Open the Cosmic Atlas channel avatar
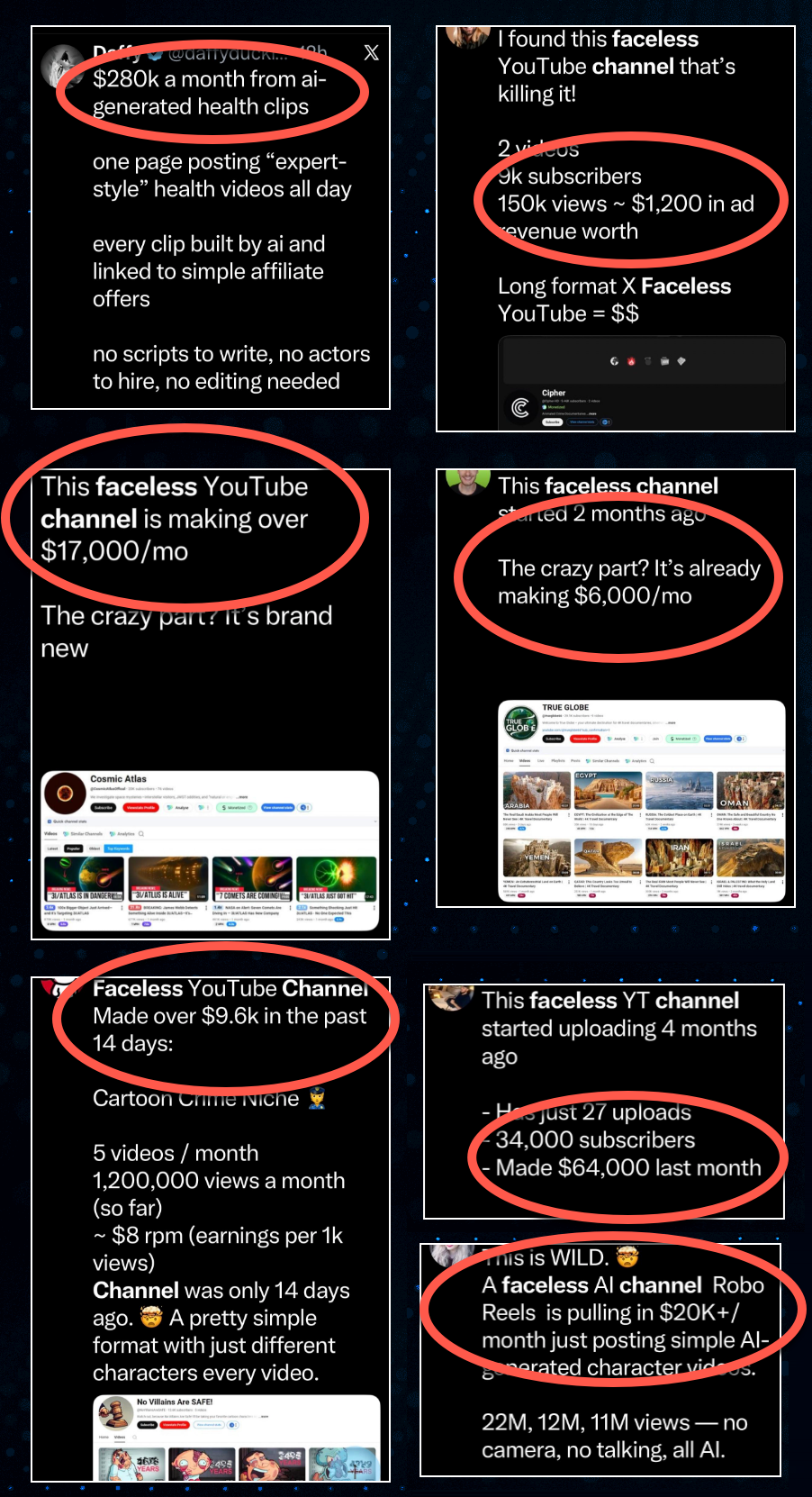The height and width of the screenshot is (1497, 812). [x=65, y=794]
